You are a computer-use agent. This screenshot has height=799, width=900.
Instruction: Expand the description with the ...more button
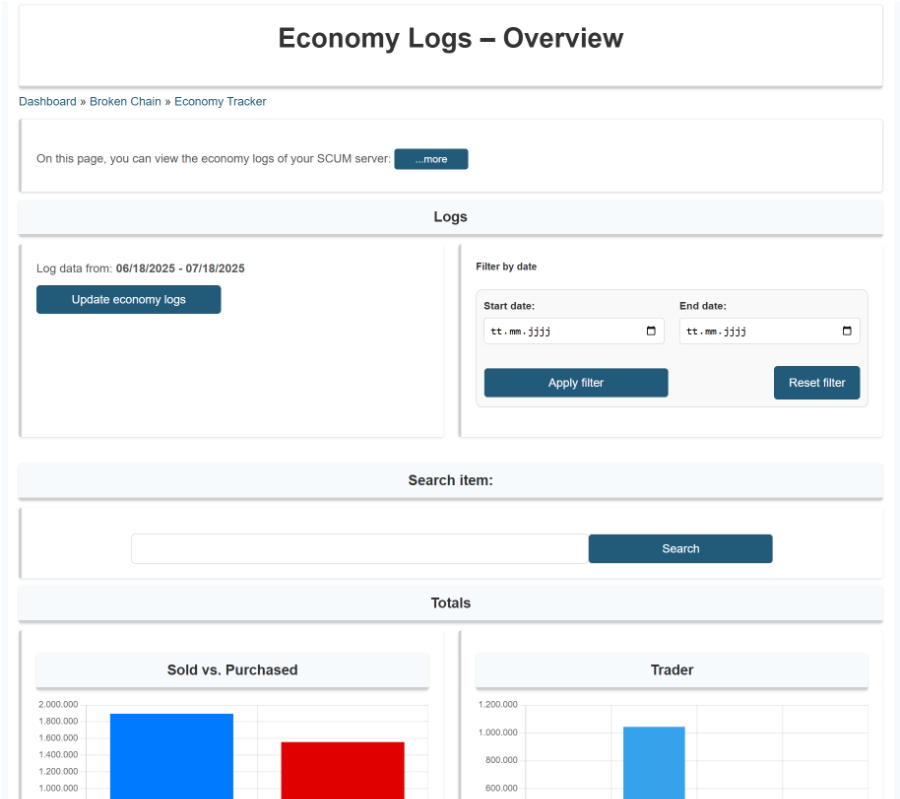(x=431, y=159)
